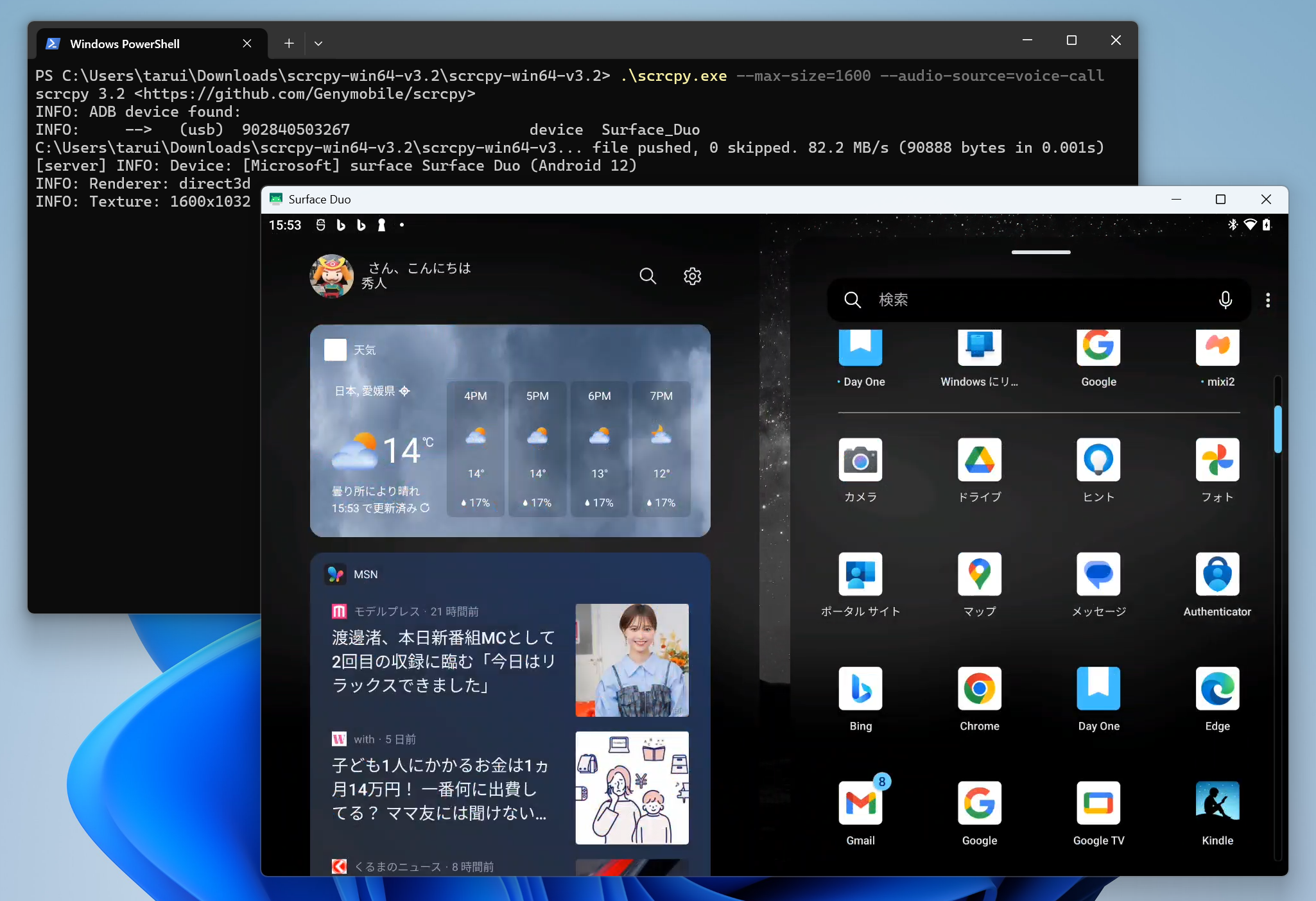Click the 検索 search field
1316x901 pixels.
pos(1027,300)
